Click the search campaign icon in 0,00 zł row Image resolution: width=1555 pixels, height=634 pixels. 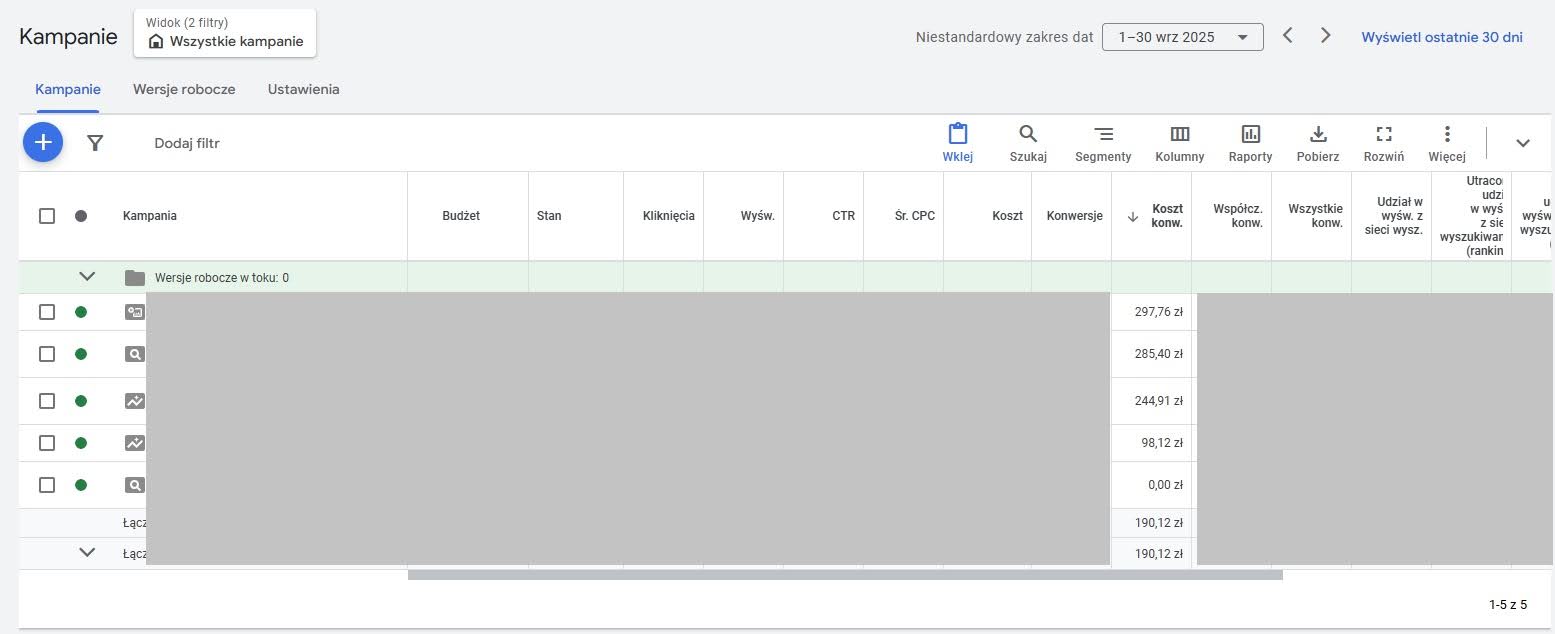pos(134,485)
